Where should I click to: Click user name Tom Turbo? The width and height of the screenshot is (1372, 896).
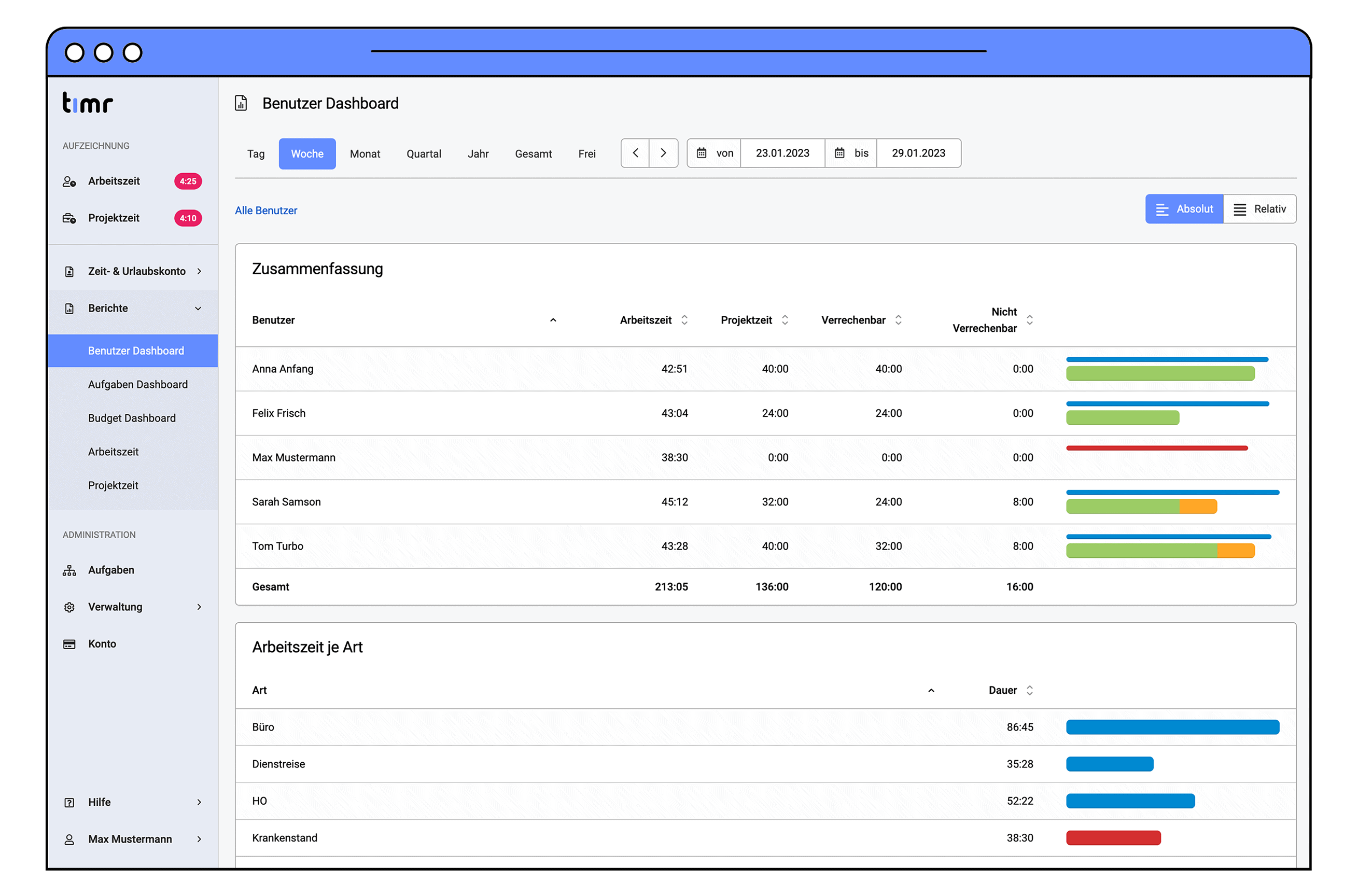(278, 547)
